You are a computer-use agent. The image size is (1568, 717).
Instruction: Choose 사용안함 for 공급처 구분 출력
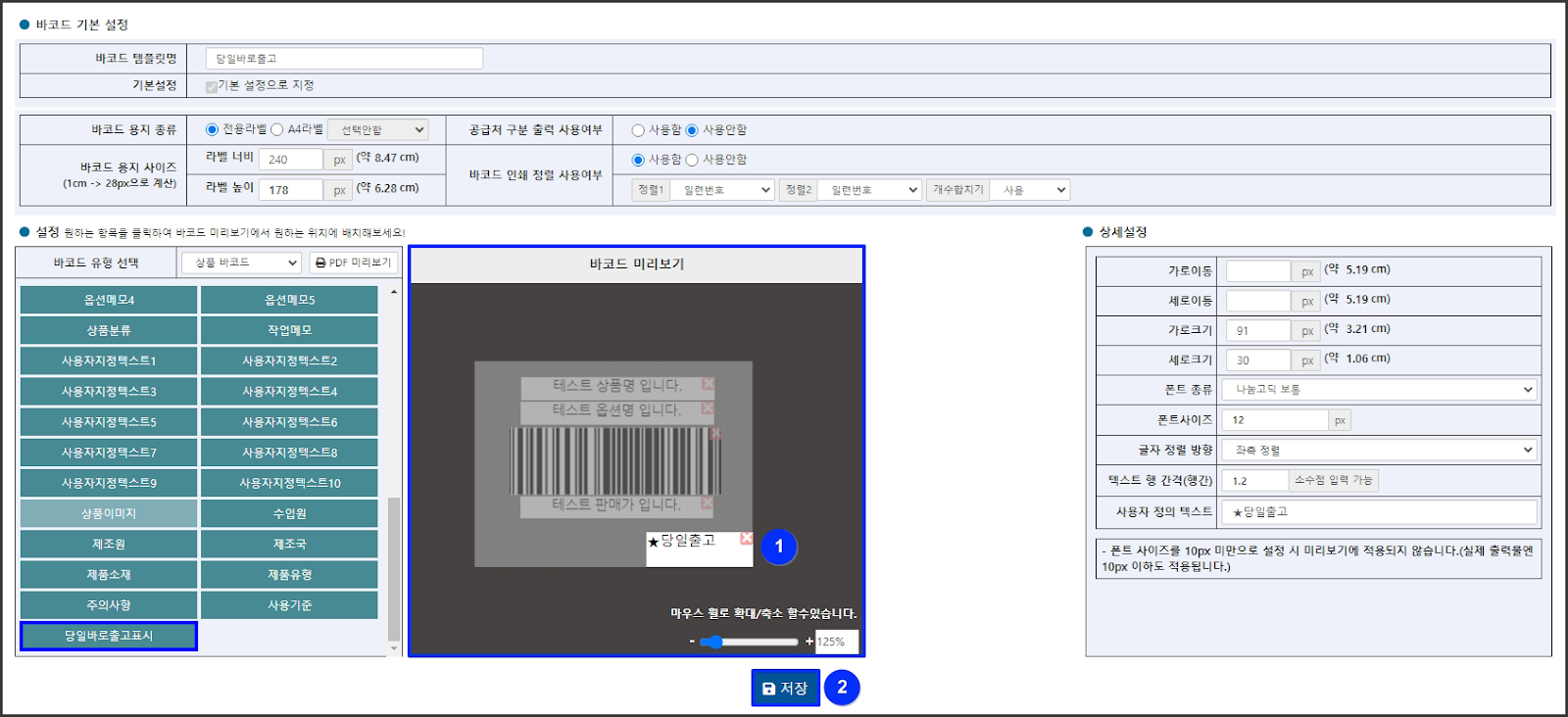pyautogui.click(x=692, y=130)
